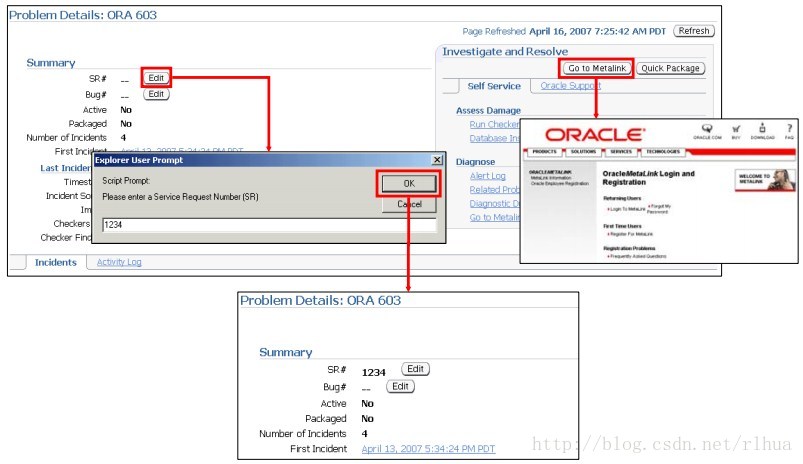Viewport: 803px width, 464px height.
Task: Click the Download icon on Oracle page
Action: [x=762, y=128]
